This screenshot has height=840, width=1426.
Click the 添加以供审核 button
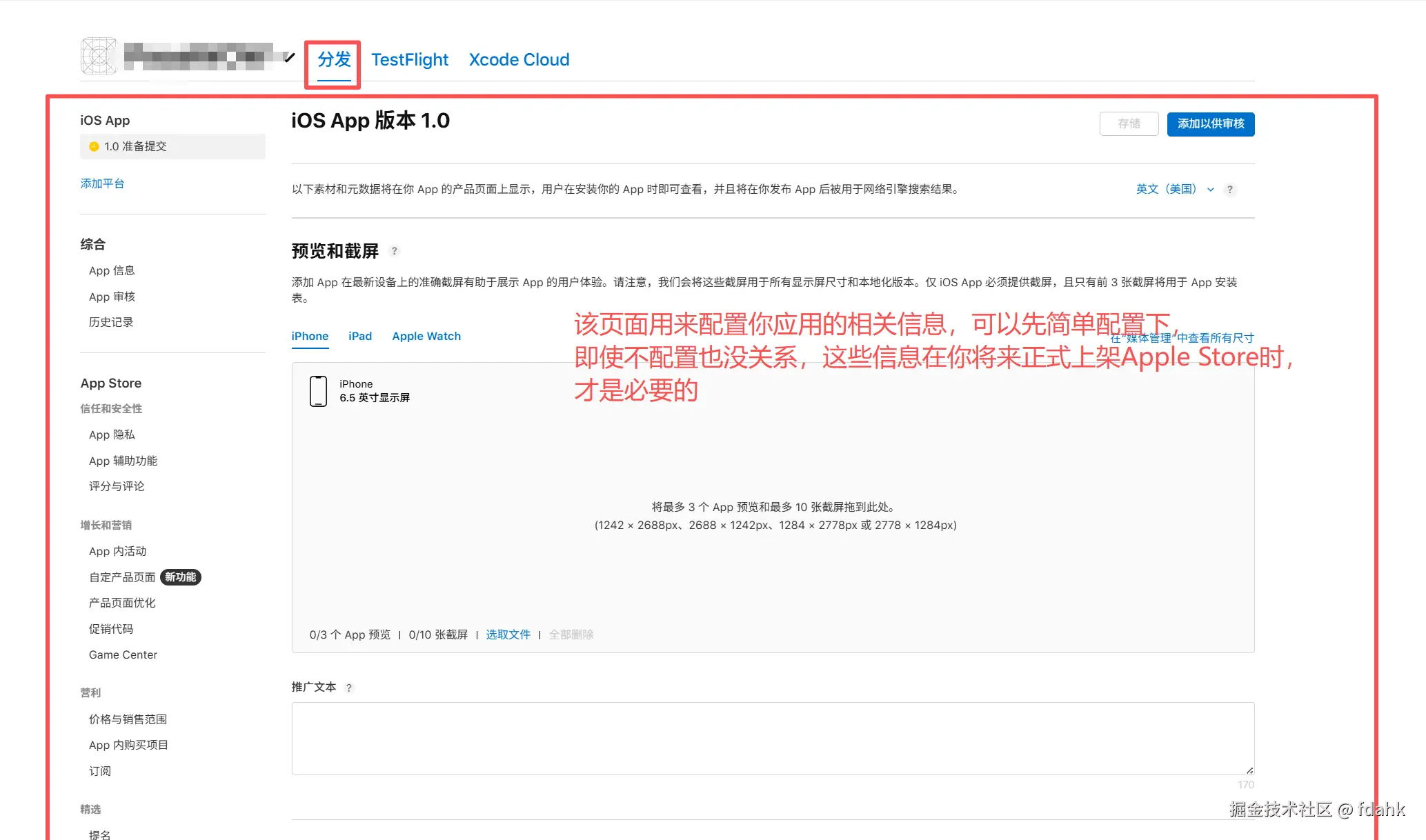[1210, 124]
